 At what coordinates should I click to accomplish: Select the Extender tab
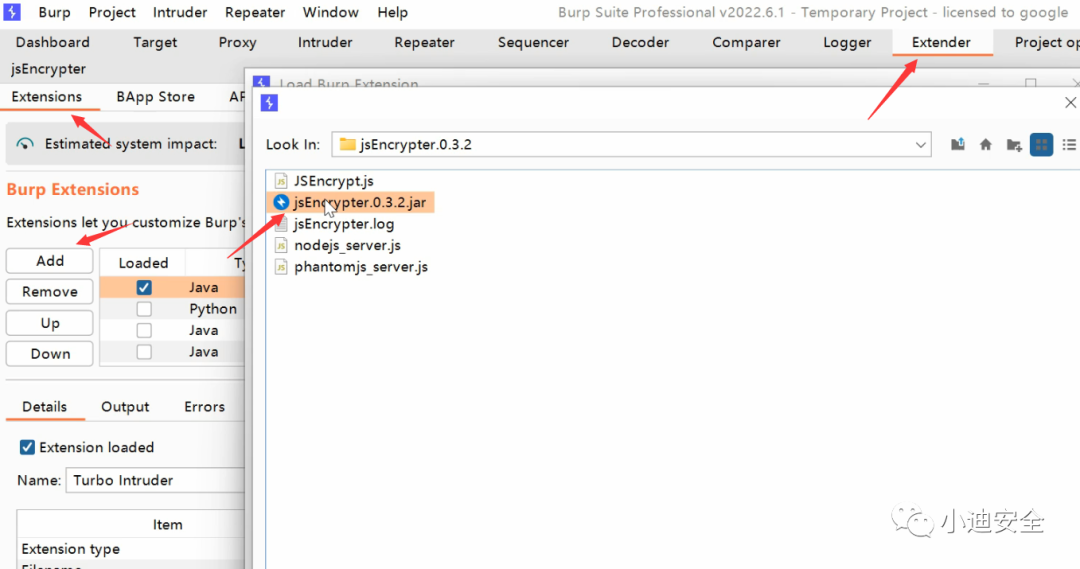[x=941, y=42]
